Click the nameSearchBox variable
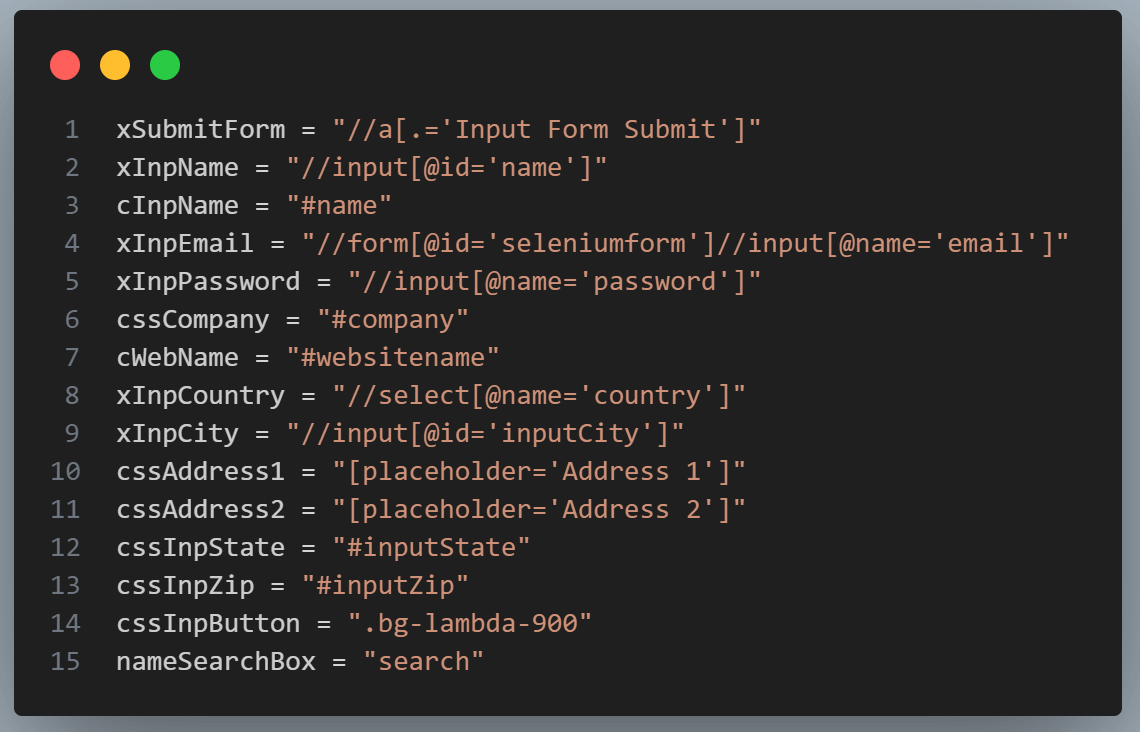The width and height of the screenshot is (1140, 732). 216,661
